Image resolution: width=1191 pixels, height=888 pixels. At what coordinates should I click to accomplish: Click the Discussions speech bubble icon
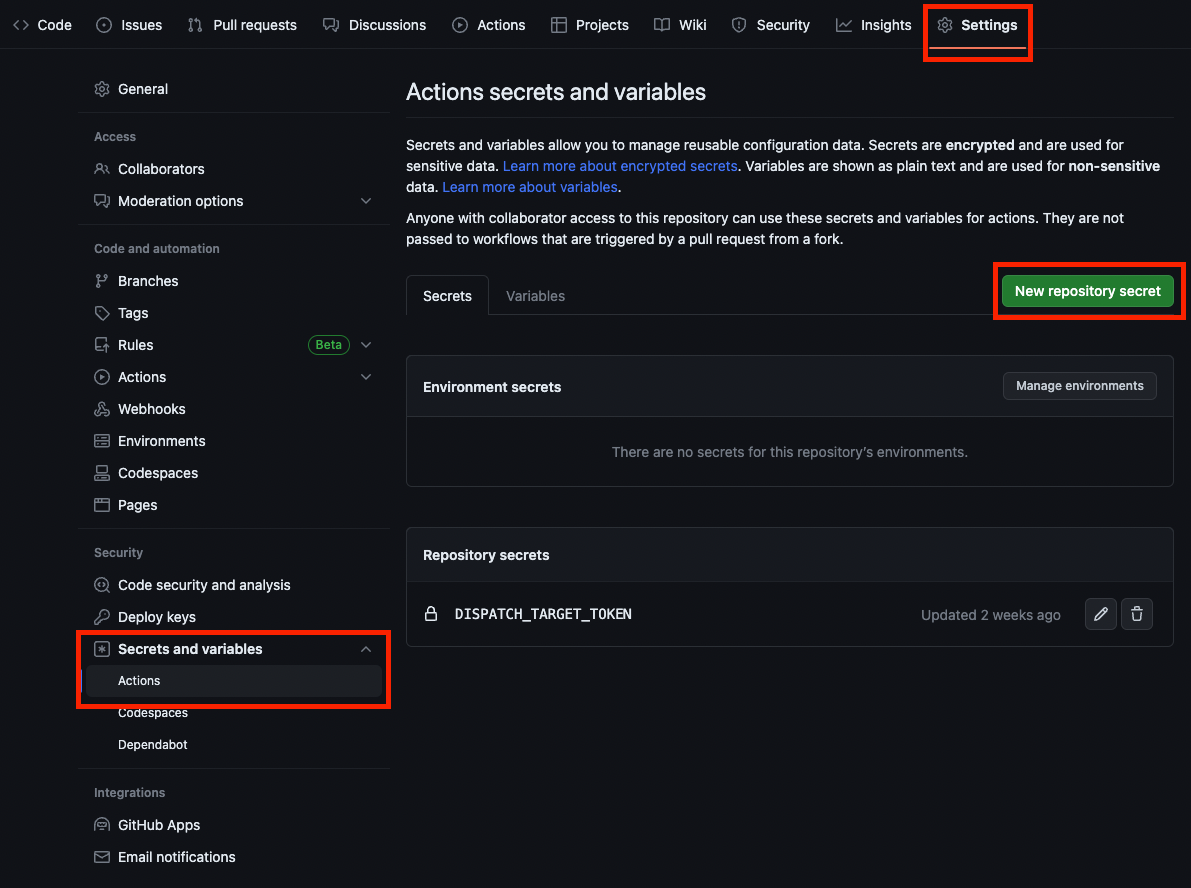pyautogui.click(x=330, y=25)
